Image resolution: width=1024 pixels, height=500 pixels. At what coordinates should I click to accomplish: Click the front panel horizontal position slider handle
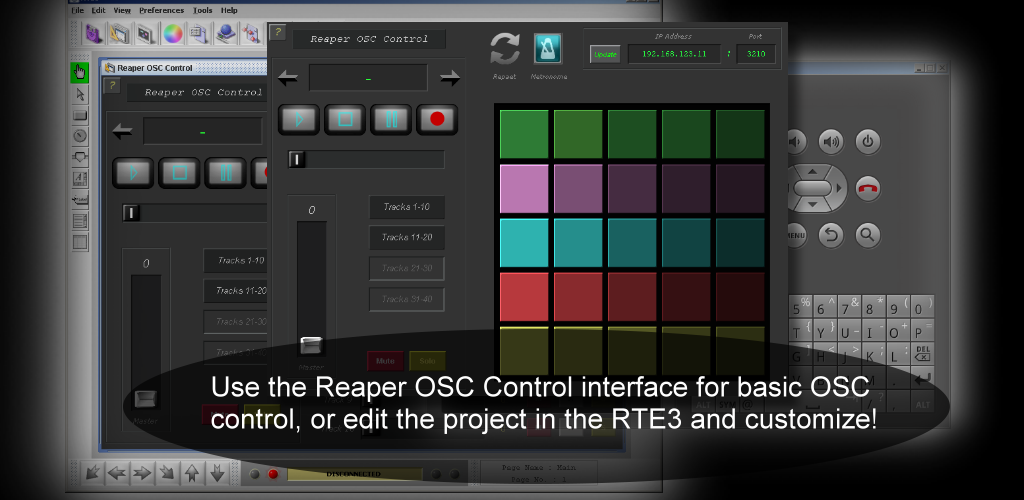[297, 159]
